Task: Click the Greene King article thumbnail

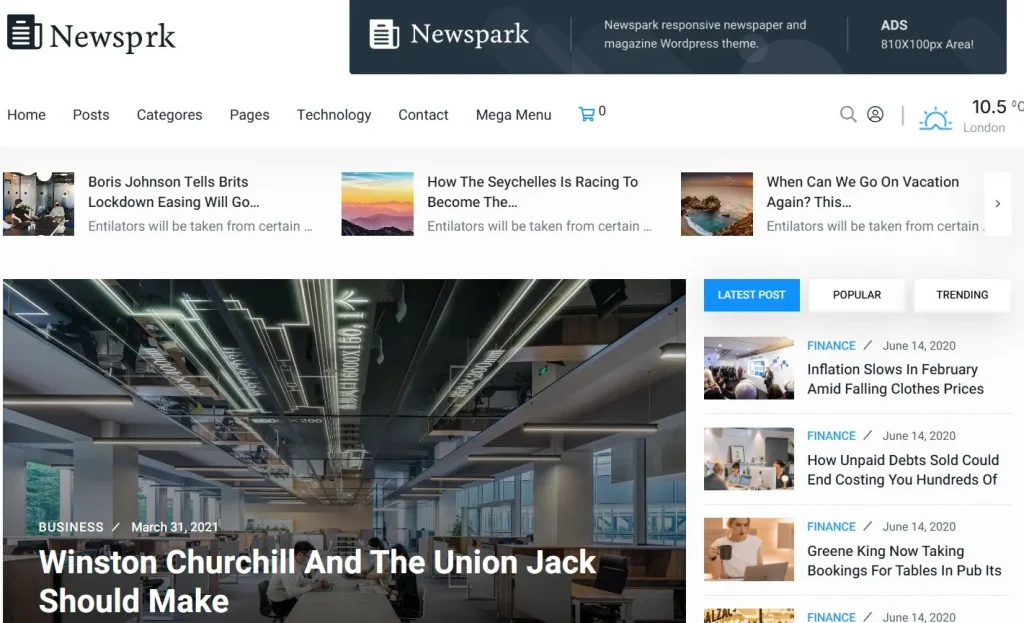Action: (x=748, y=549)
